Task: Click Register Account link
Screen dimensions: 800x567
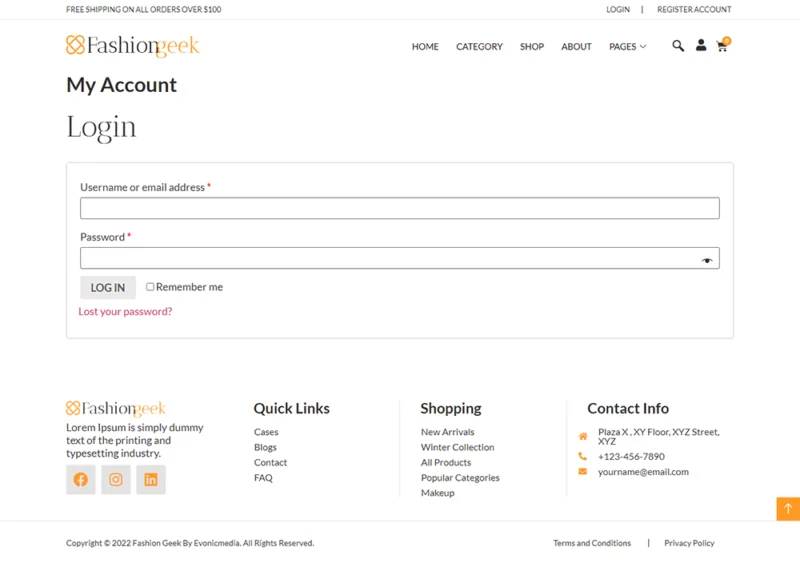Action: pyautogui.click(x=694, y=9)
